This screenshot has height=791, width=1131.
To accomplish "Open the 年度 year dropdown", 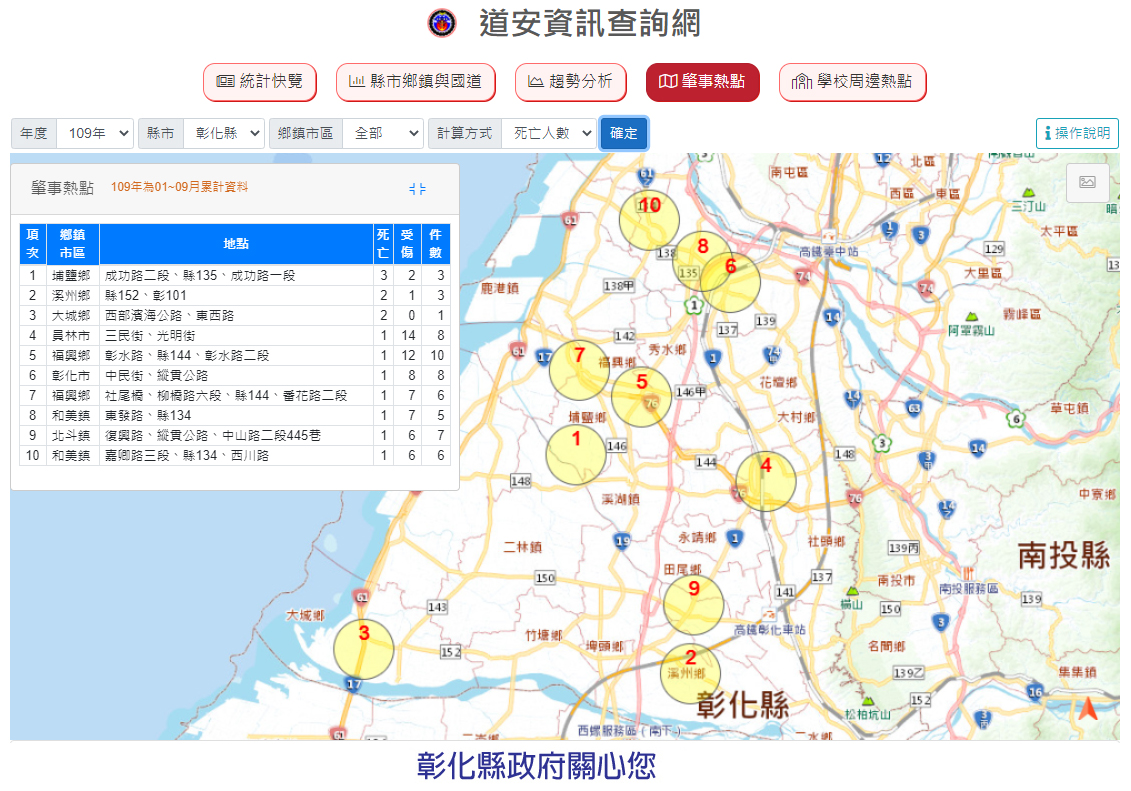I will (95, 133).
